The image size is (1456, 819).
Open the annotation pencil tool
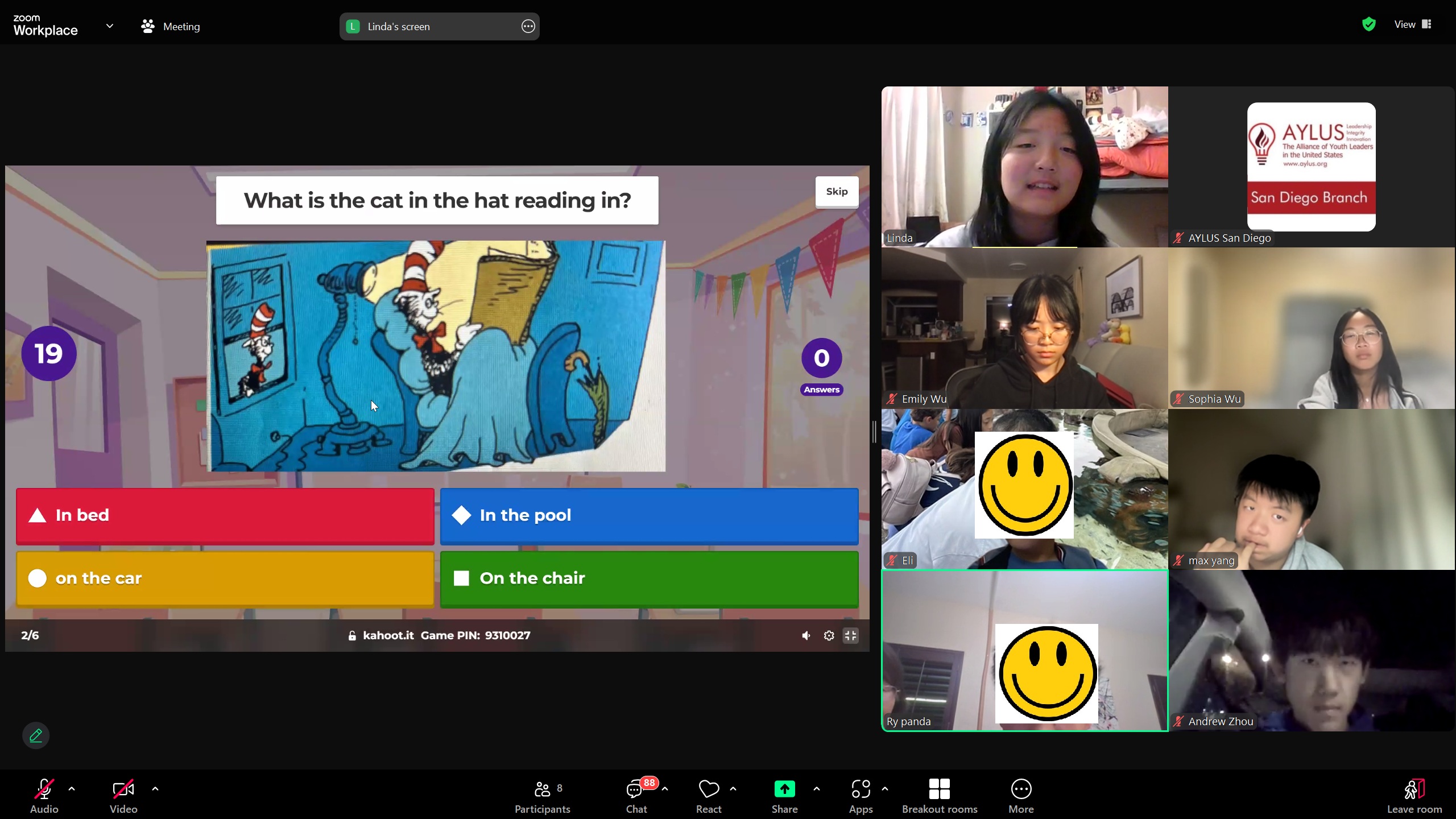click(36, 735)
